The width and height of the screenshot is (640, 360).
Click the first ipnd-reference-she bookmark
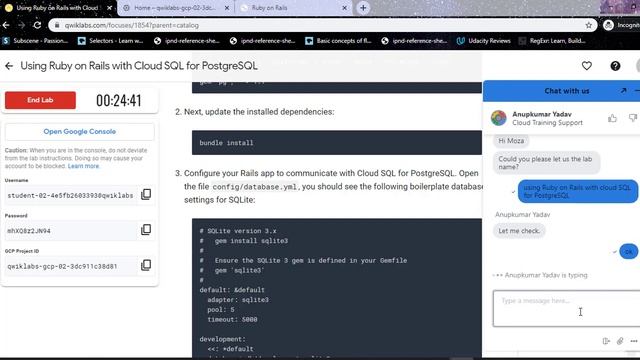pos(187,41)
